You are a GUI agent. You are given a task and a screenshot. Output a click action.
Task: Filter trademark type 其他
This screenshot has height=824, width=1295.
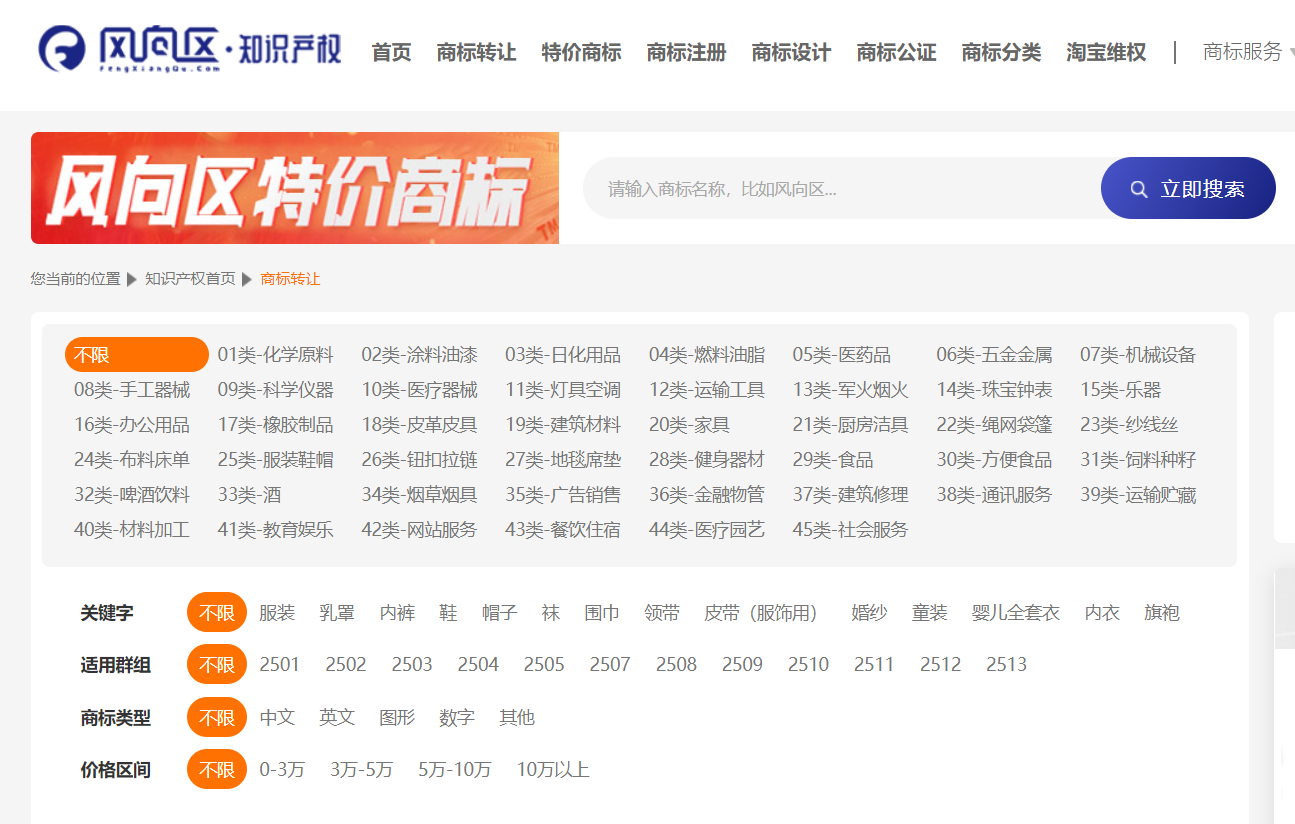[517, 718]
